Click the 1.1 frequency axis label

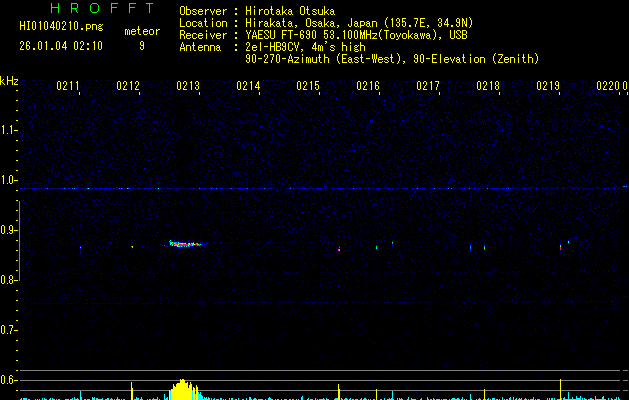pyautogui.click(x=9, y=130)
